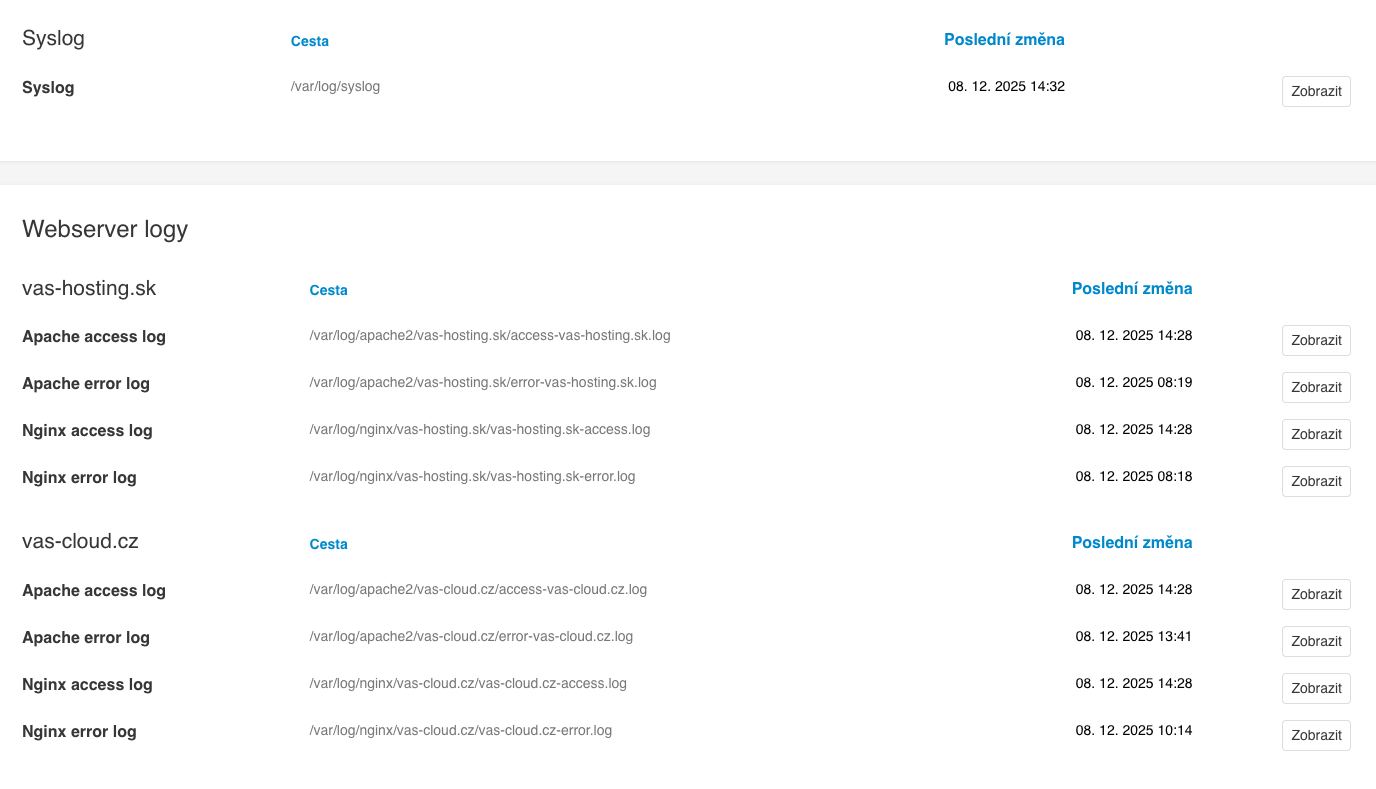1376x789 pixels.
Task: Select the vas-hosting.sk domain heading
Action: (89, 288)
